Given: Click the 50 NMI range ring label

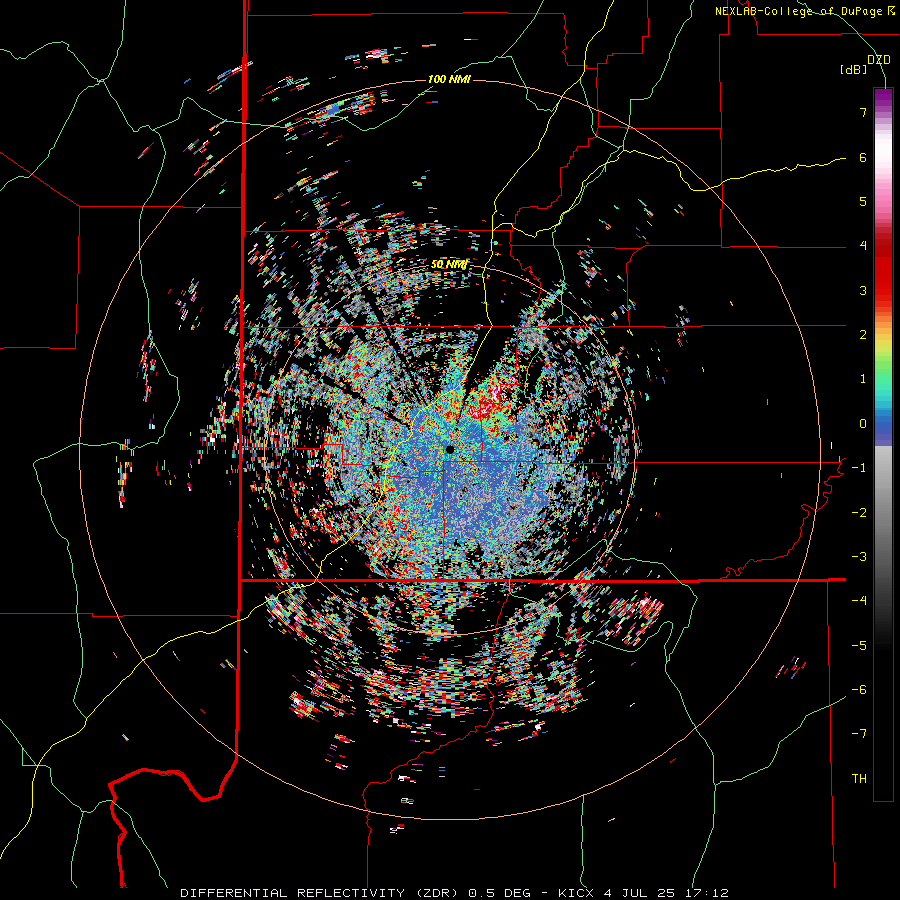Looking at the screenshot, I should [449, 264].
